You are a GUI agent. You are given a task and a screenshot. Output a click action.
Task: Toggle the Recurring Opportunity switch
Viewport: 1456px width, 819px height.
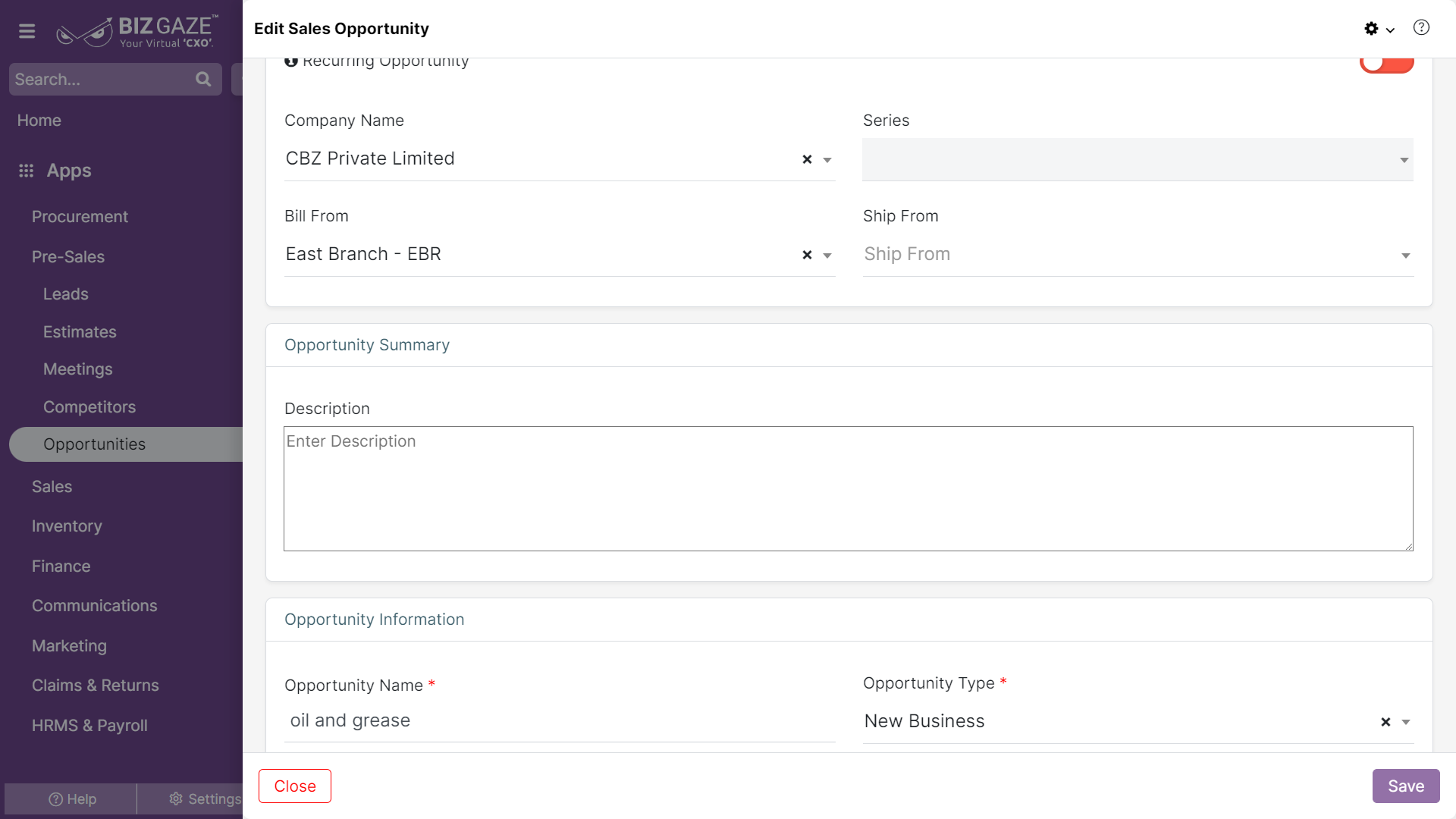tap(1386, 64)
